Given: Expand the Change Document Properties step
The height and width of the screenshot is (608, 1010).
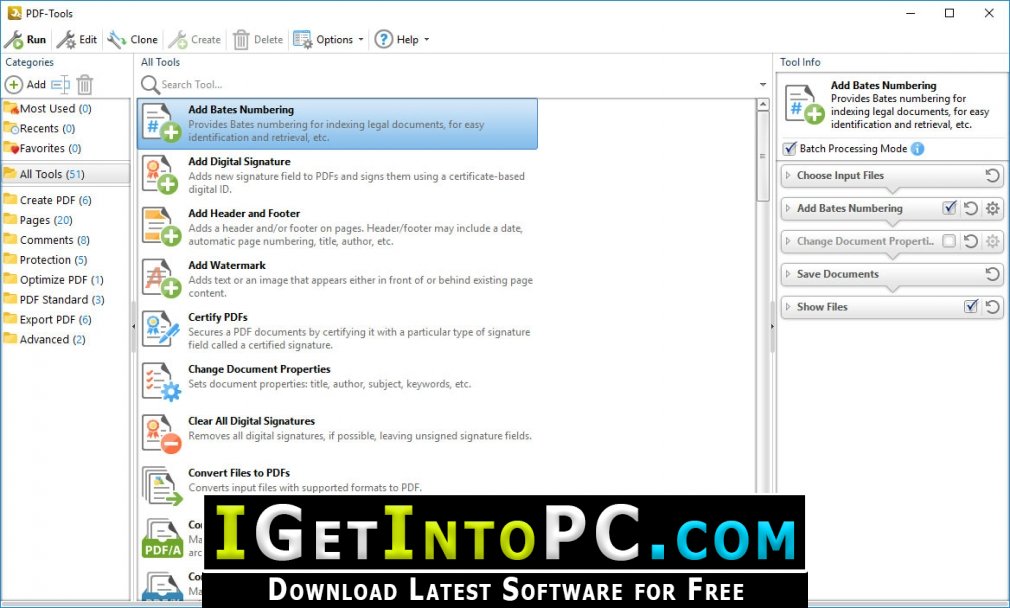Looking at the screenshot, I should 788,241.
